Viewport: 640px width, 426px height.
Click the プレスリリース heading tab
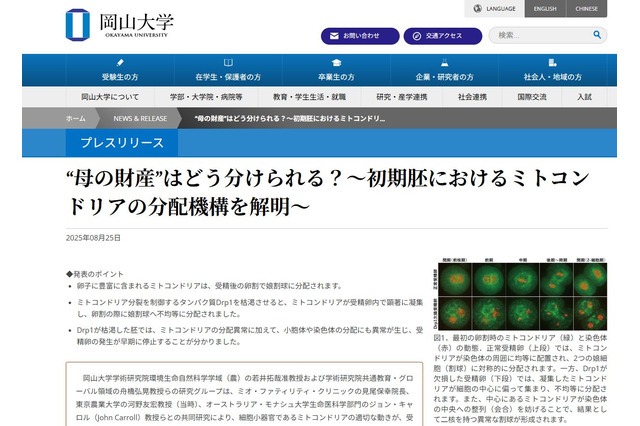[x=122, y=143]
